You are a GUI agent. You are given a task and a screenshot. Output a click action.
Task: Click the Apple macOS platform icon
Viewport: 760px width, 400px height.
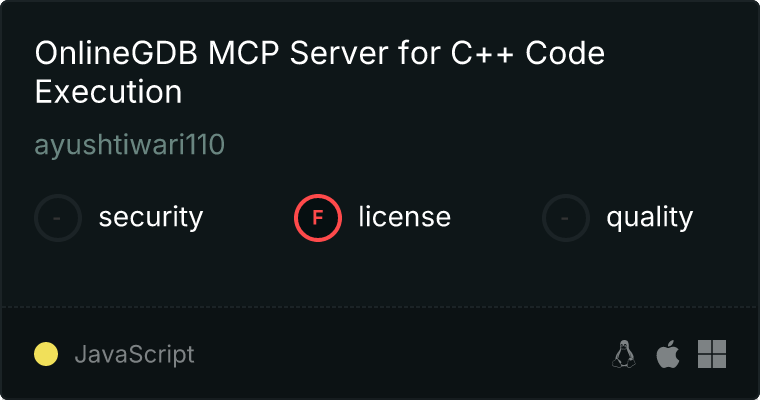[x=668, y=354]
